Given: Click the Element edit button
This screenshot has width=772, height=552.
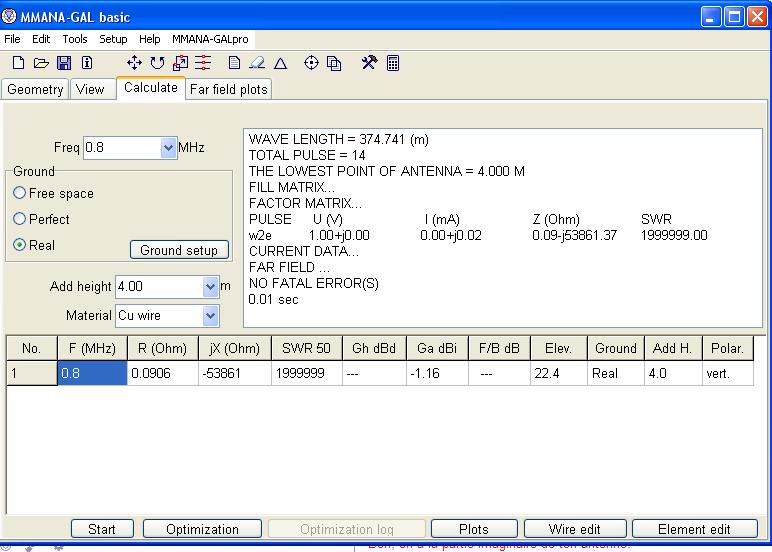Looking at the screenshot, I should click(694, 529).
